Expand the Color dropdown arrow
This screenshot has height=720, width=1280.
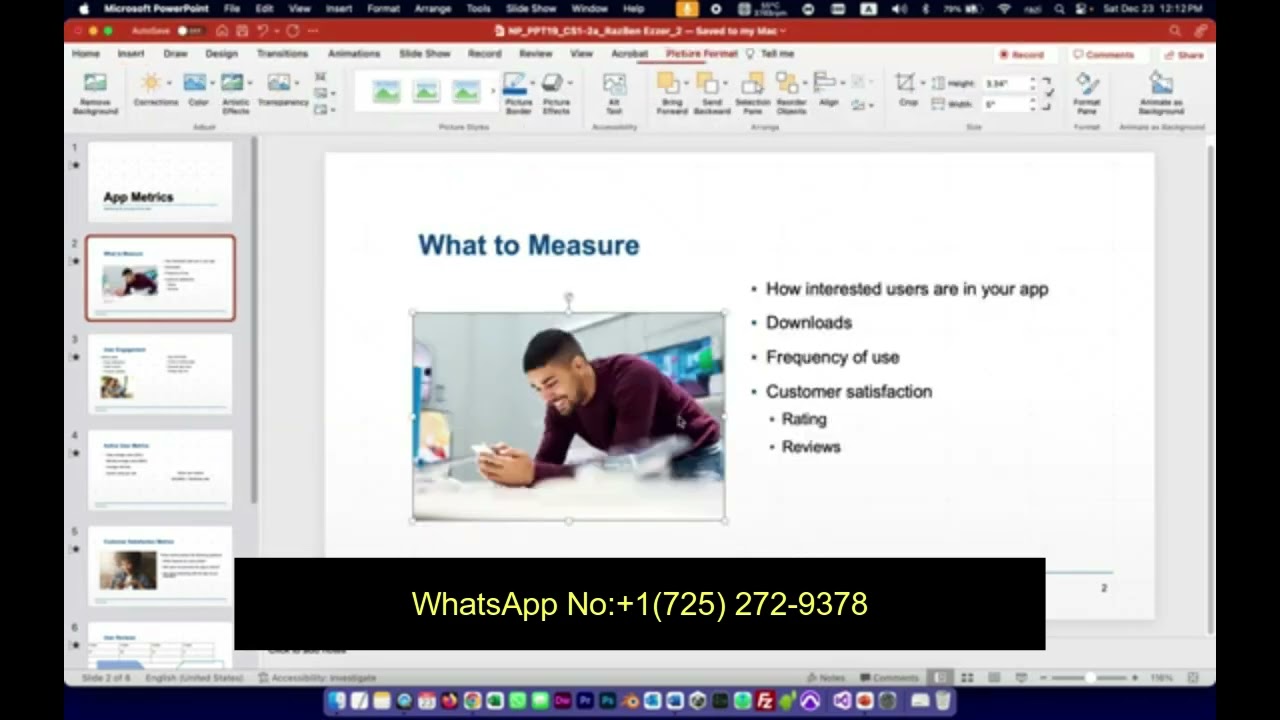point(212,83)
